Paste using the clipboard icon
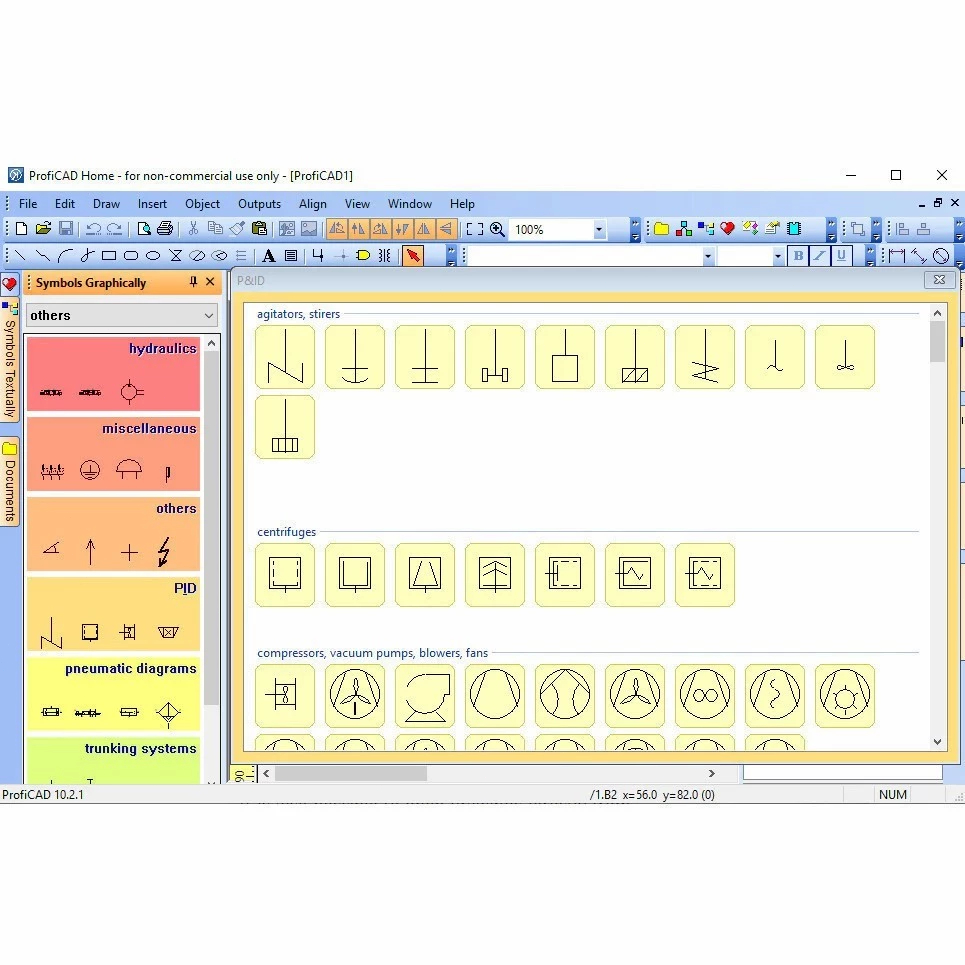This screenshot has height=965, width=965. [x=260, y=230]
